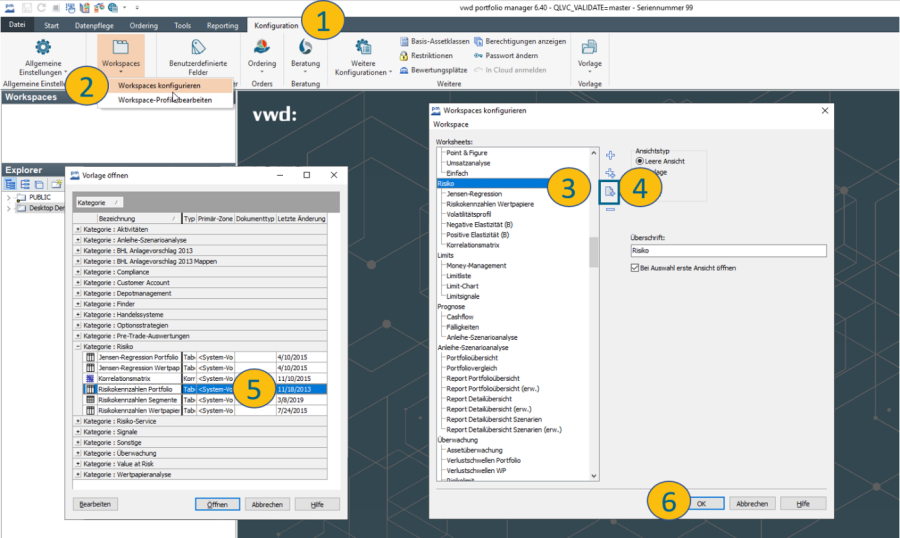
Task: Open Allgemeine Einstellungen gear icon
Action: (x=42, y=48)
